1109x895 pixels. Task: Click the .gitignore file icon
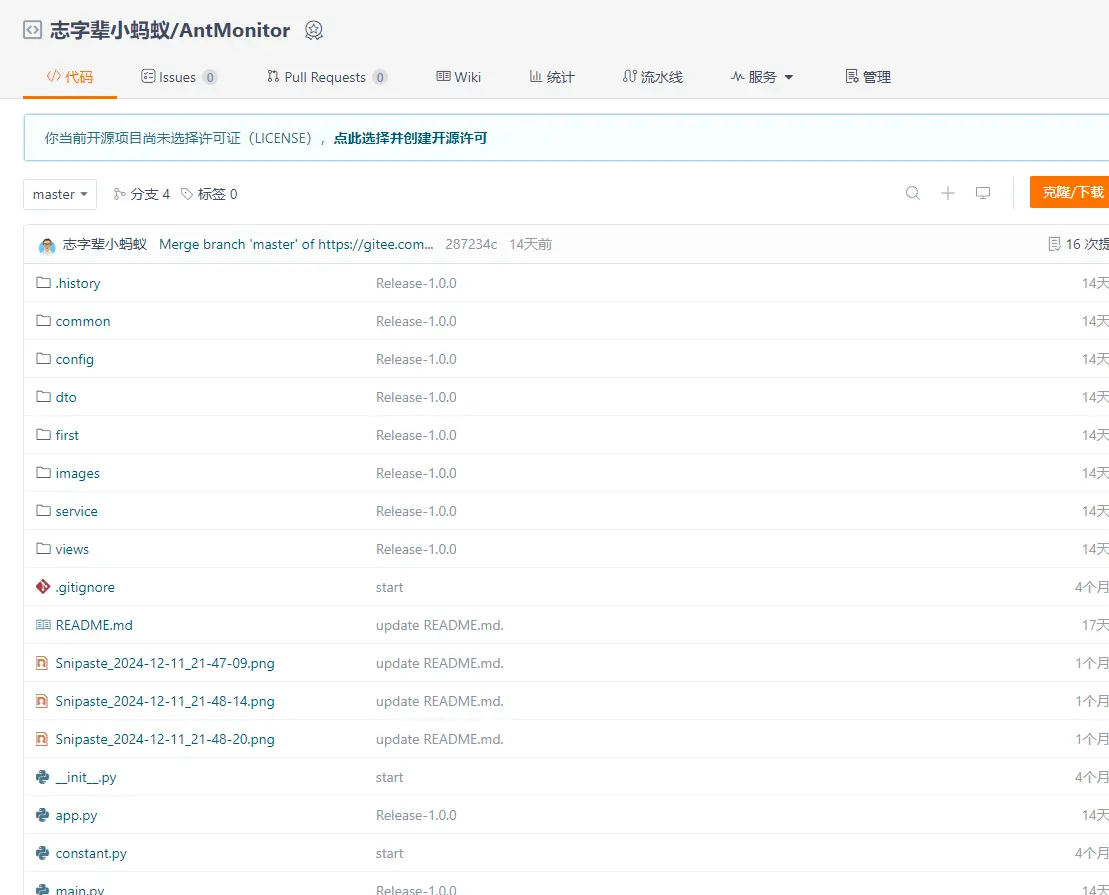click(x=43, y=587)
